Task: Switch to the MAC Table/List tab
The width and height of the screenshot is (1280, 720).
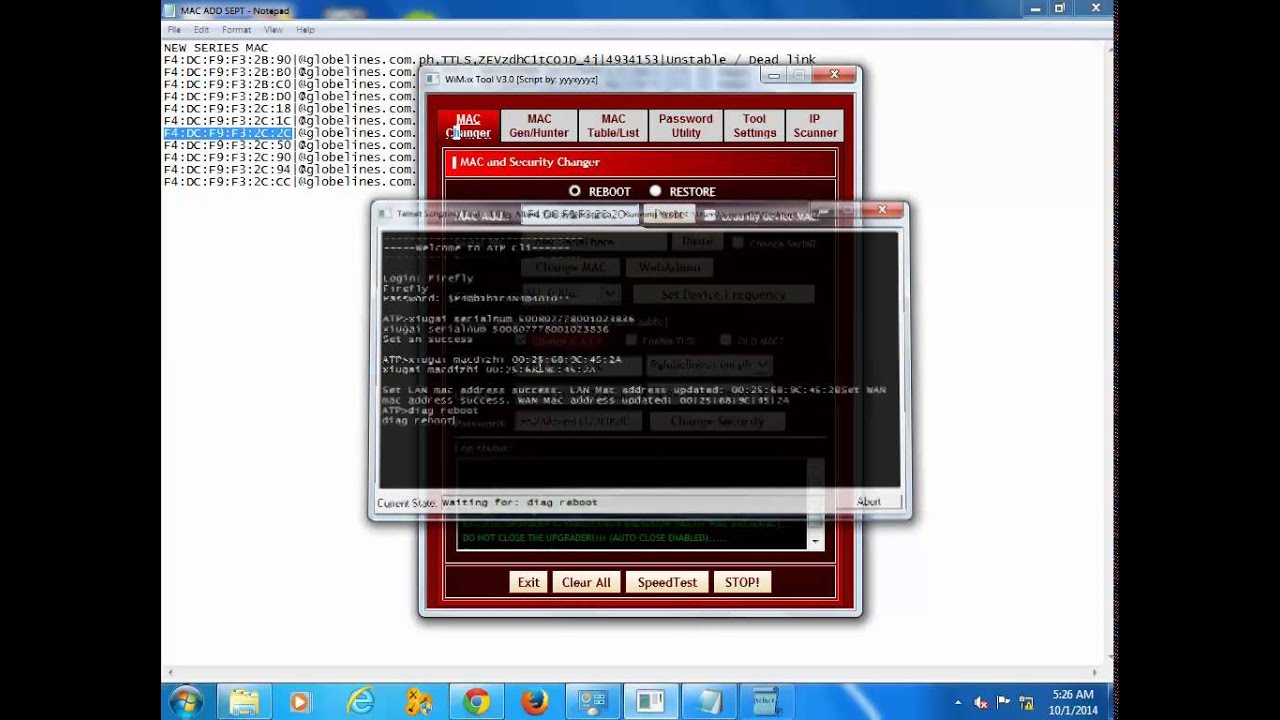Action: [x=613, y=126]
